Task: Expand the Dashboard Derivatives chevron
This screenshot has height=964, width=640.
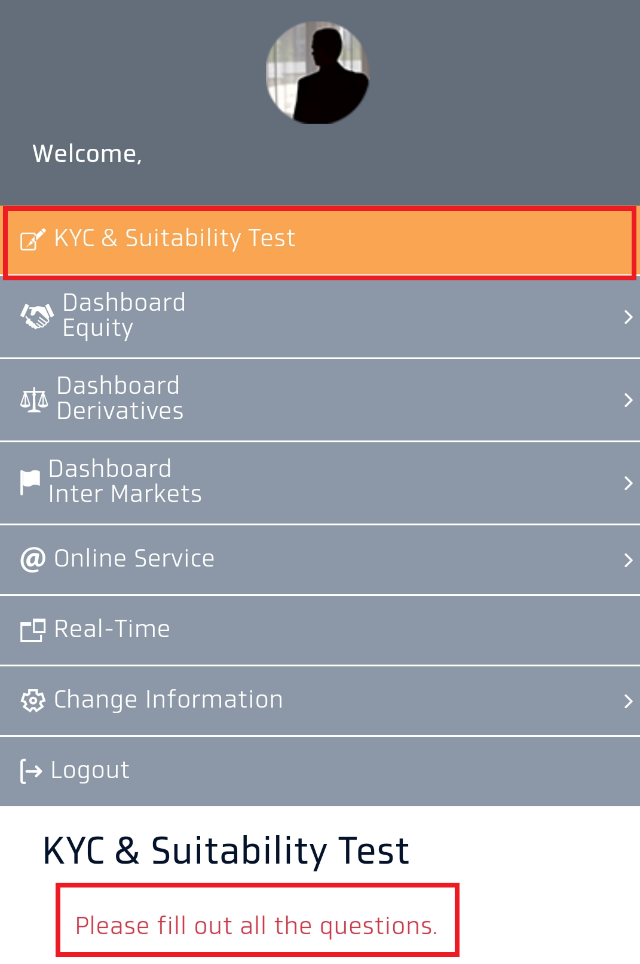Action: point(628,400)
